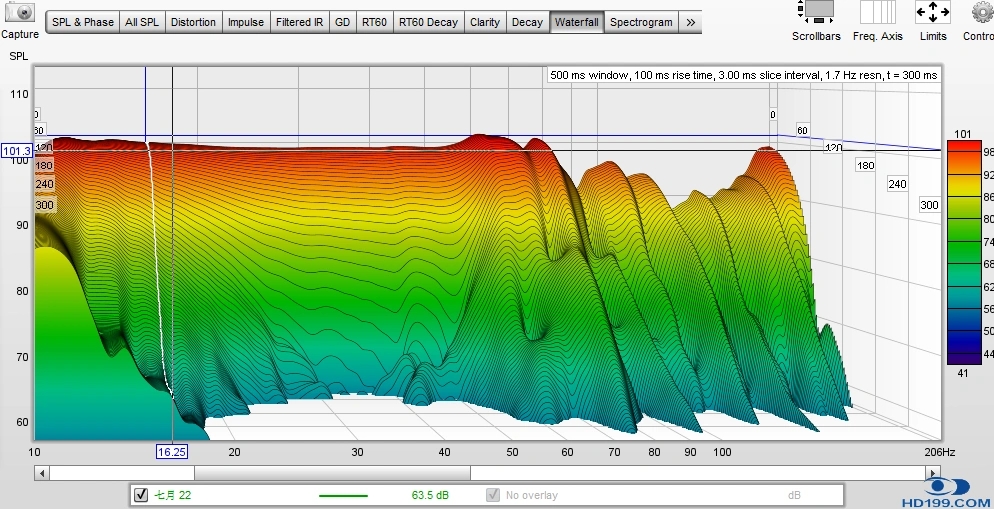Open the Controls gear icon
Image resolution: width=994 pixels, height=509 pixels.
pos(982,12)
